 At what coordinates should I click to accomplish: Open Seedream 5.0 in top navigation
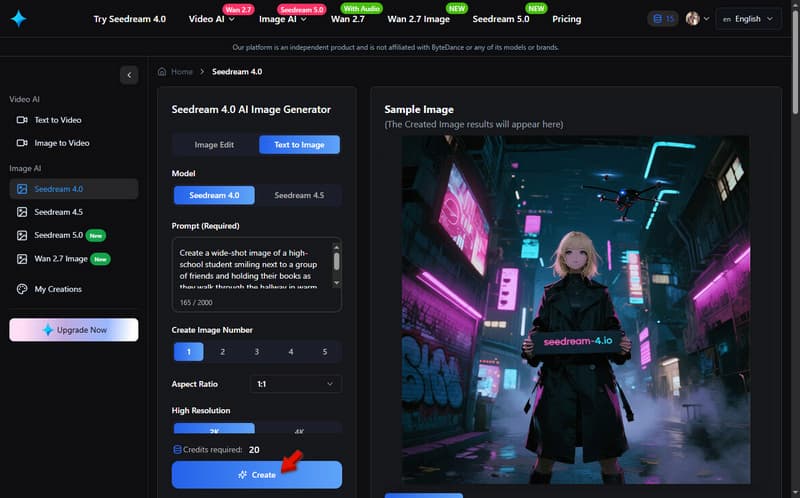pyautogui.click(x=501, y=19)
